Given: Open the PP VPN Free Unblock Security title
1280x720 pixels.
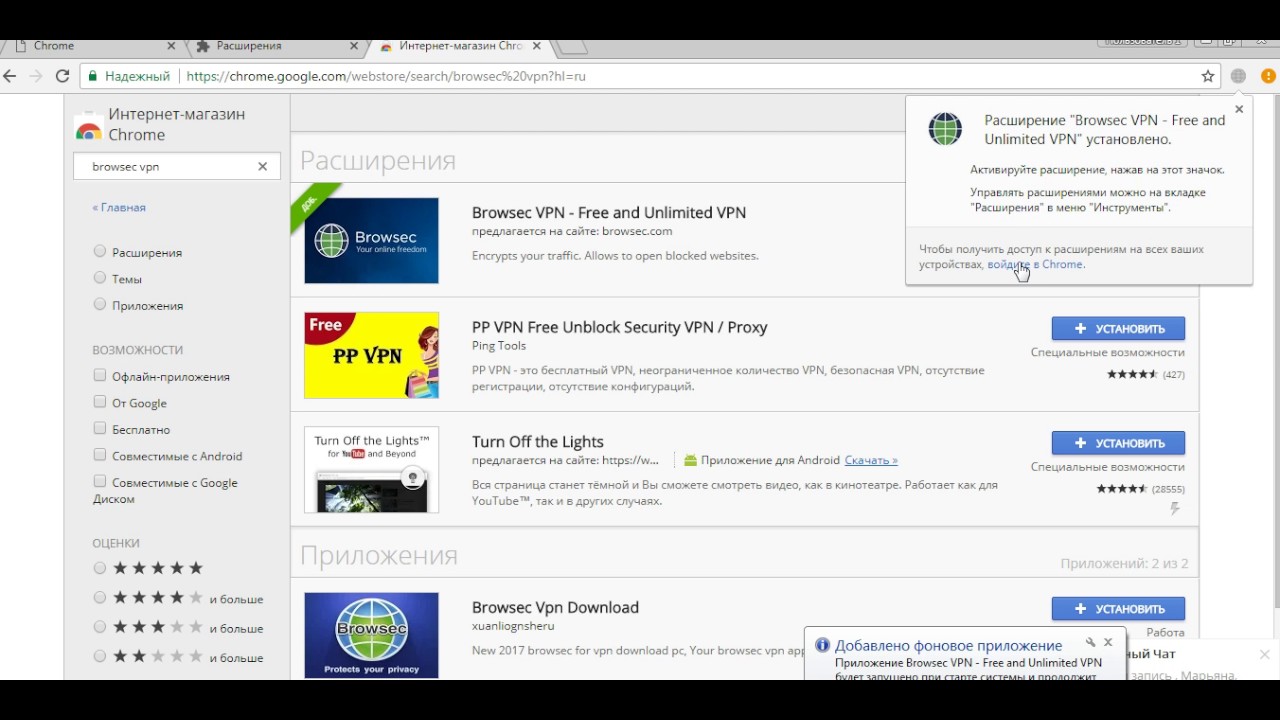Looking at the screenshot, I should tap(620, 327).
